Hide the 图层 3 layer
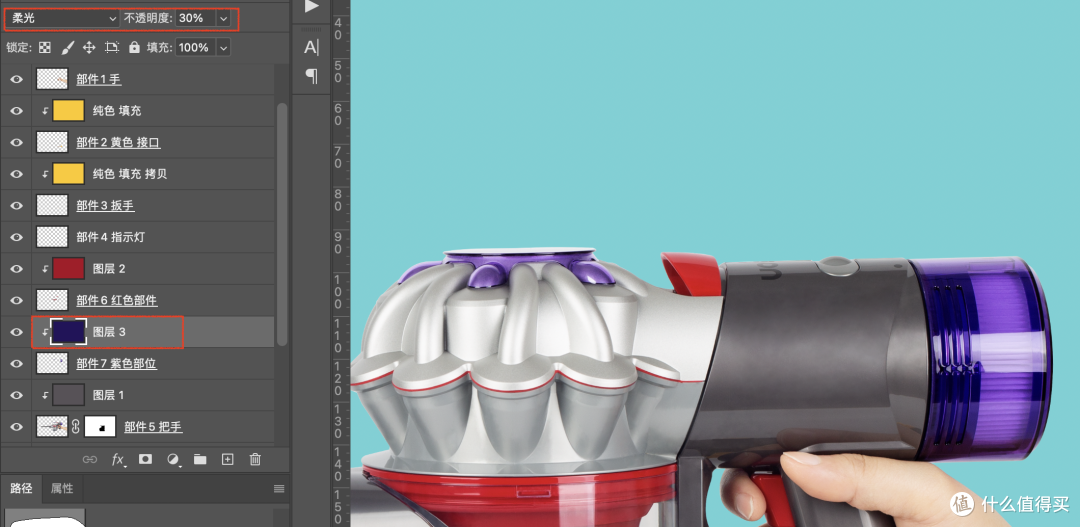The image size is (1080, 527). pyautogui.click(x=17, y=332)
